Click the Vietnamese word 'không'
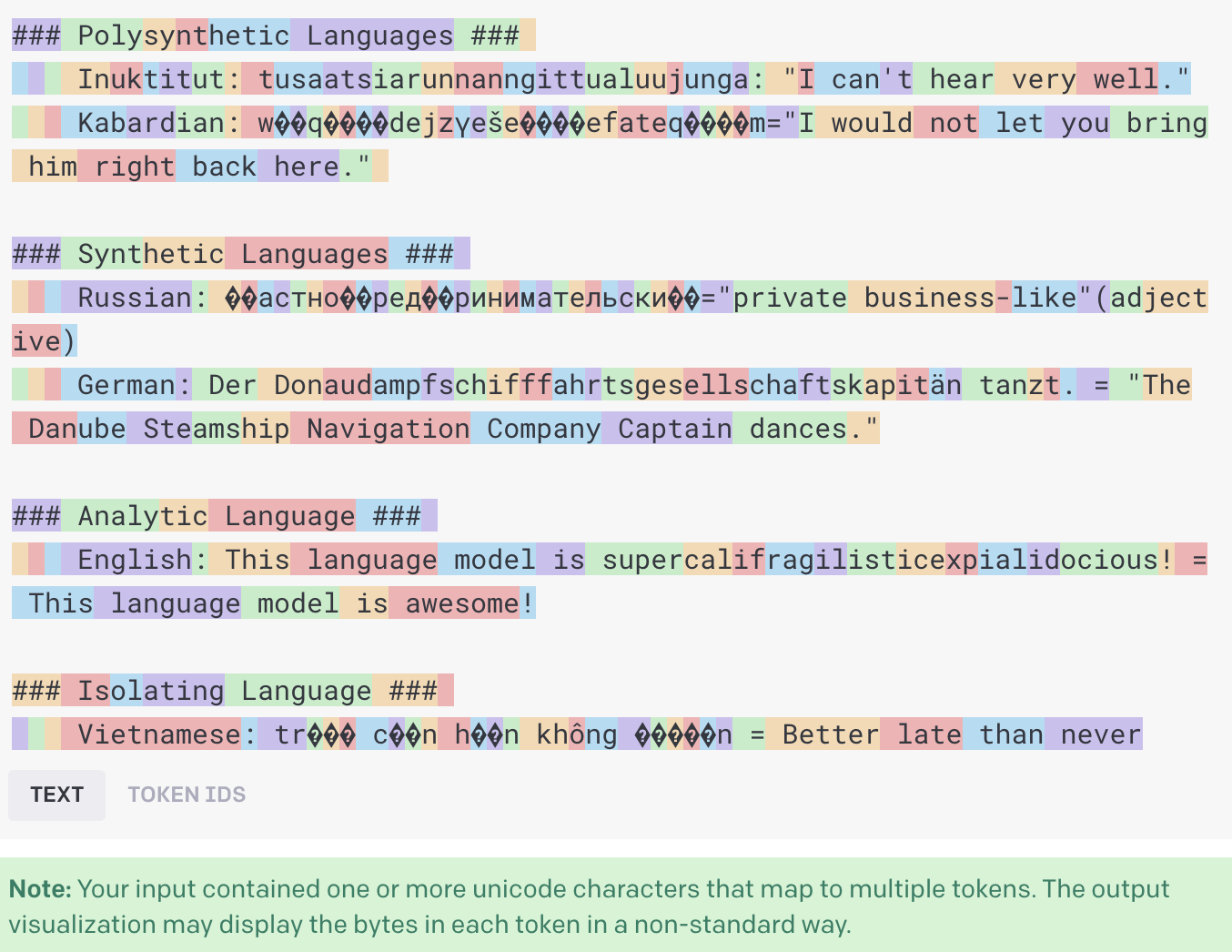 576,734
